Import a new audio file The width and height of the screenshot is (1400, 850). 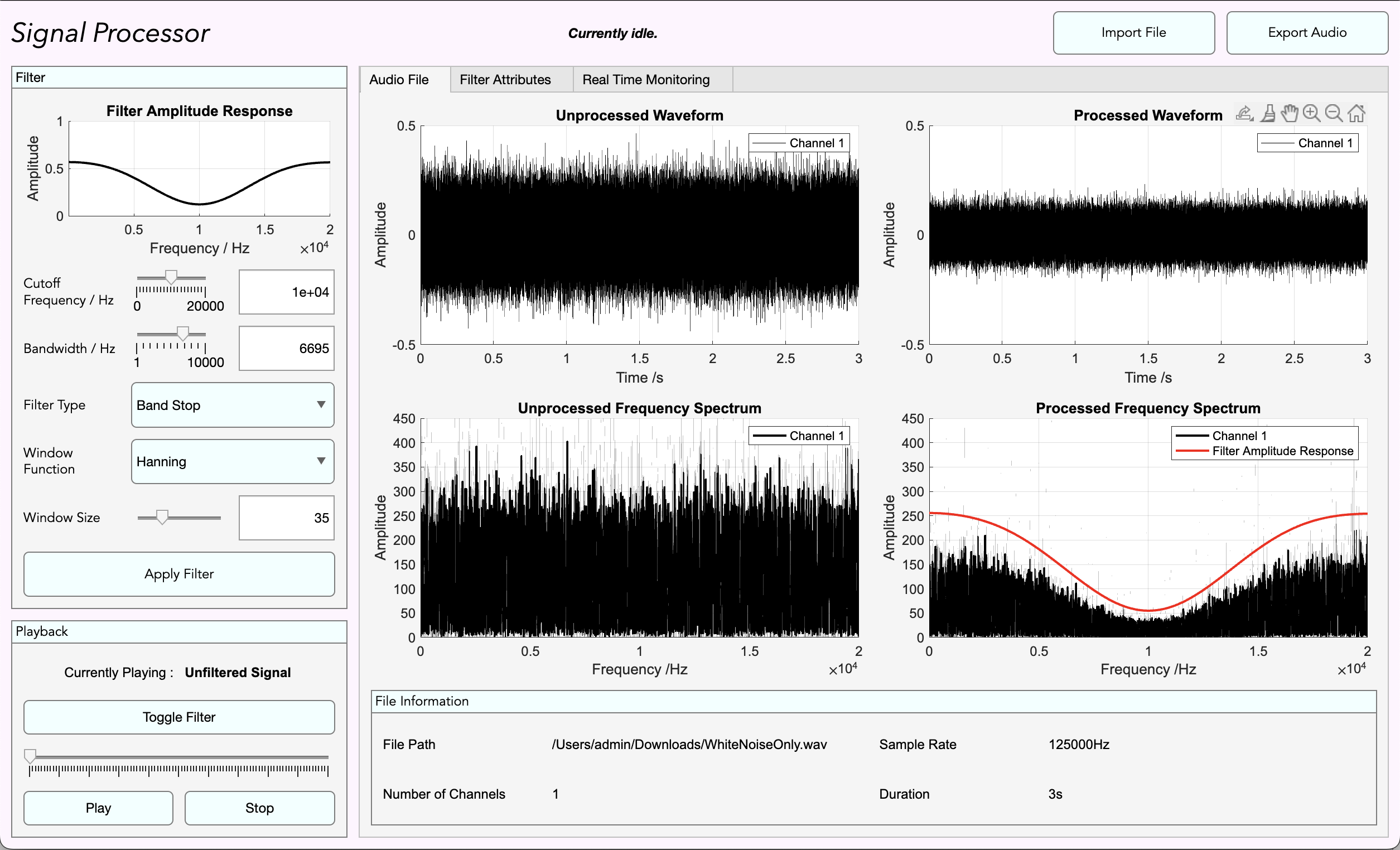coord(1133,32)
